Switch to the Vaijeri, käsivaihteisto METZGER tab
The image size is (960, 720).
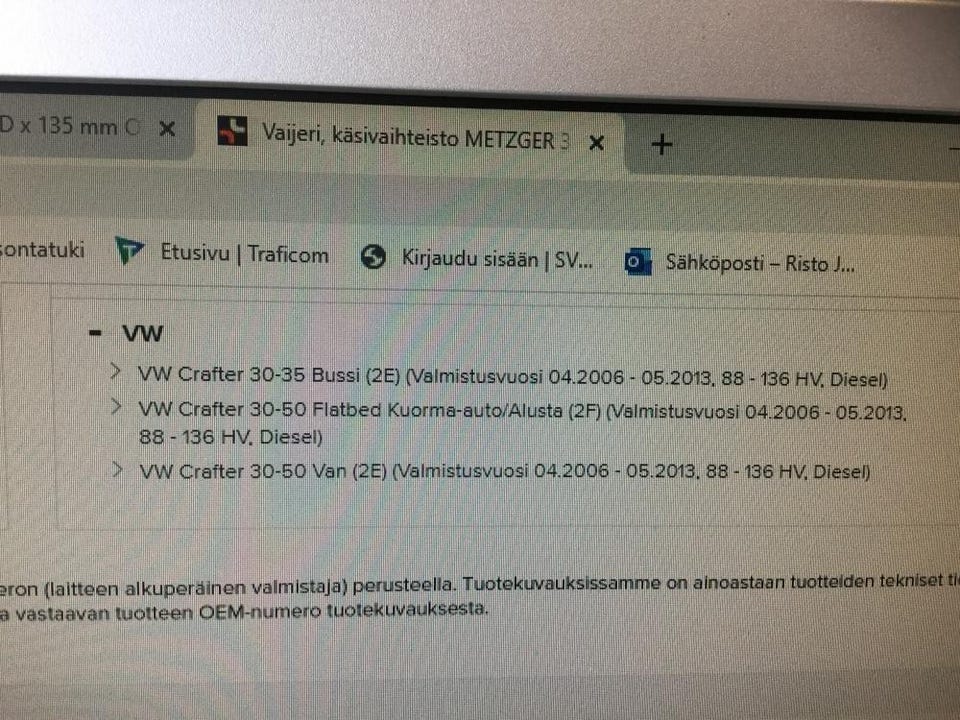click(x=409, y=137)
